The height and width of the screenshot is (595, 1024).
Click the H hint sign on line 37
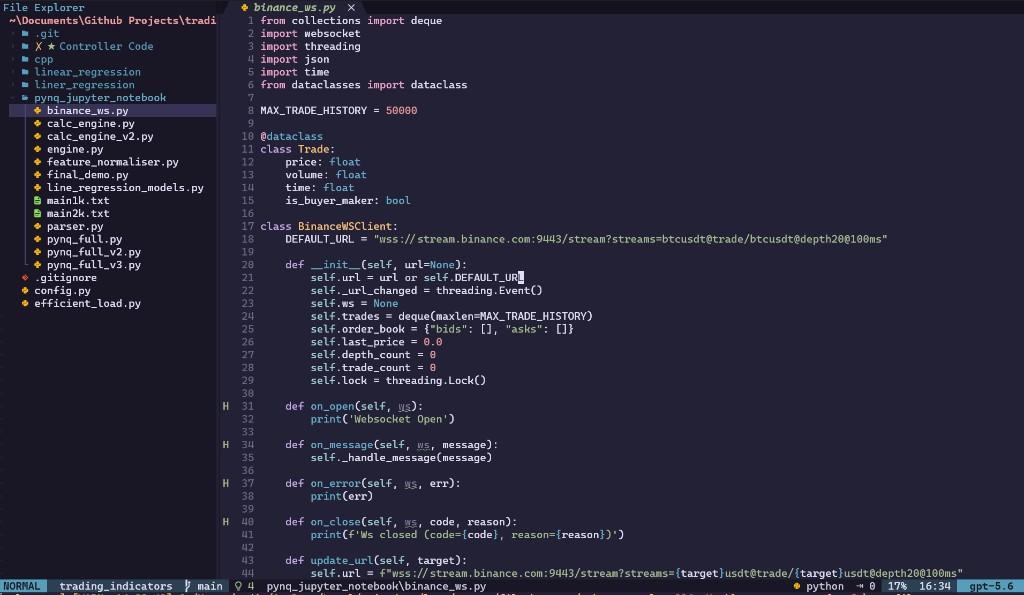pos(225,483)
